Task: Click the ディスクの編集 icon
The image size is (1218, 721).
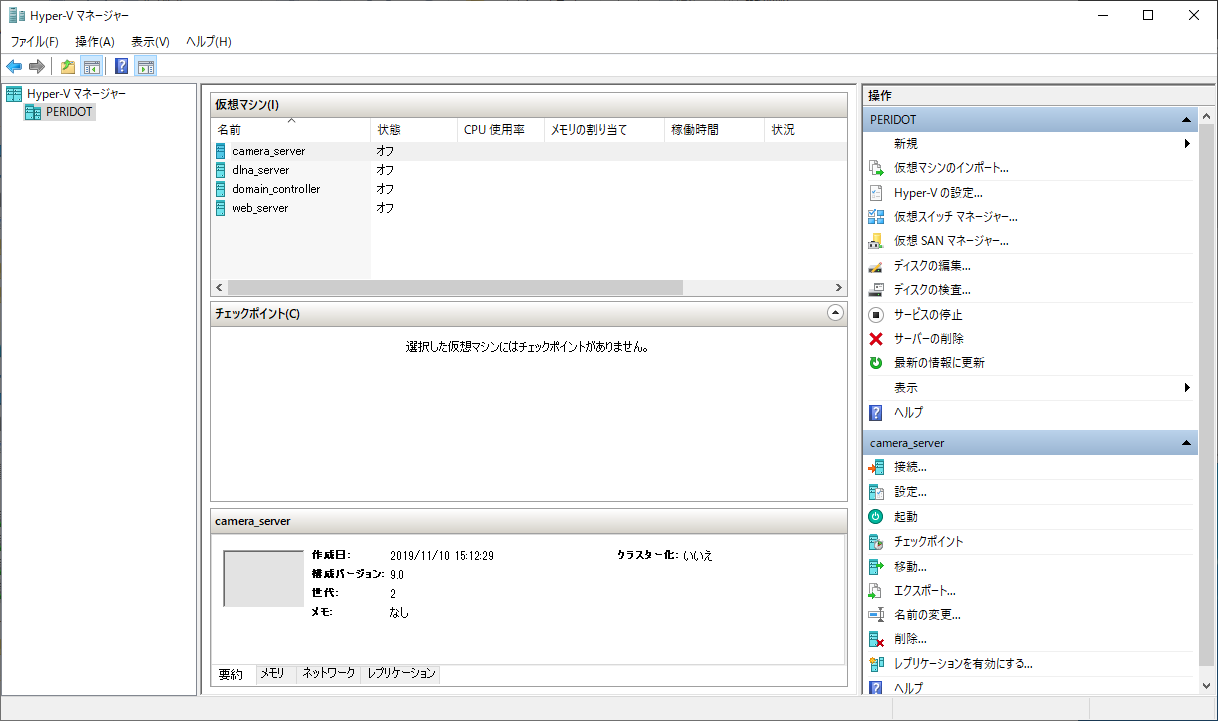Action: (x=876, y=266)
